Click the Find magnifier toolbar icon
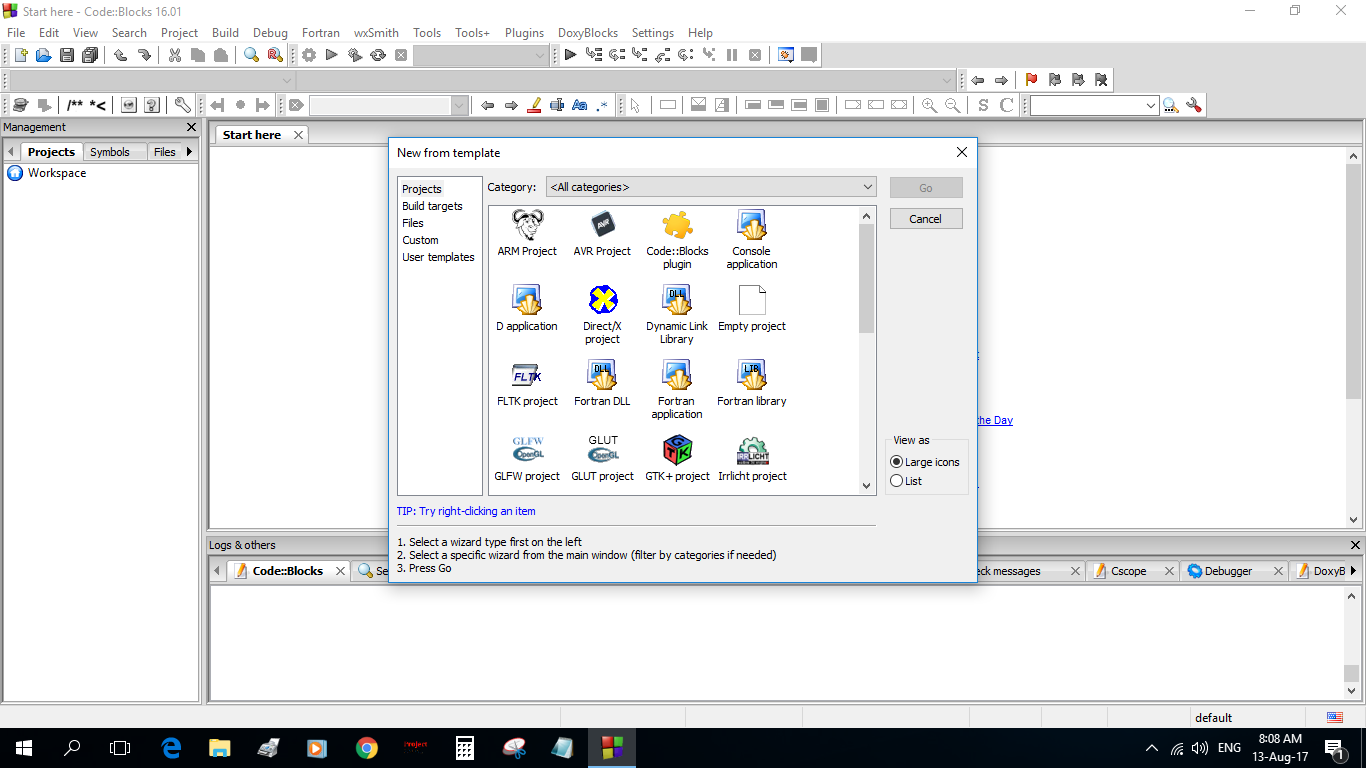1366x768 pixels. tap(252, 55)
